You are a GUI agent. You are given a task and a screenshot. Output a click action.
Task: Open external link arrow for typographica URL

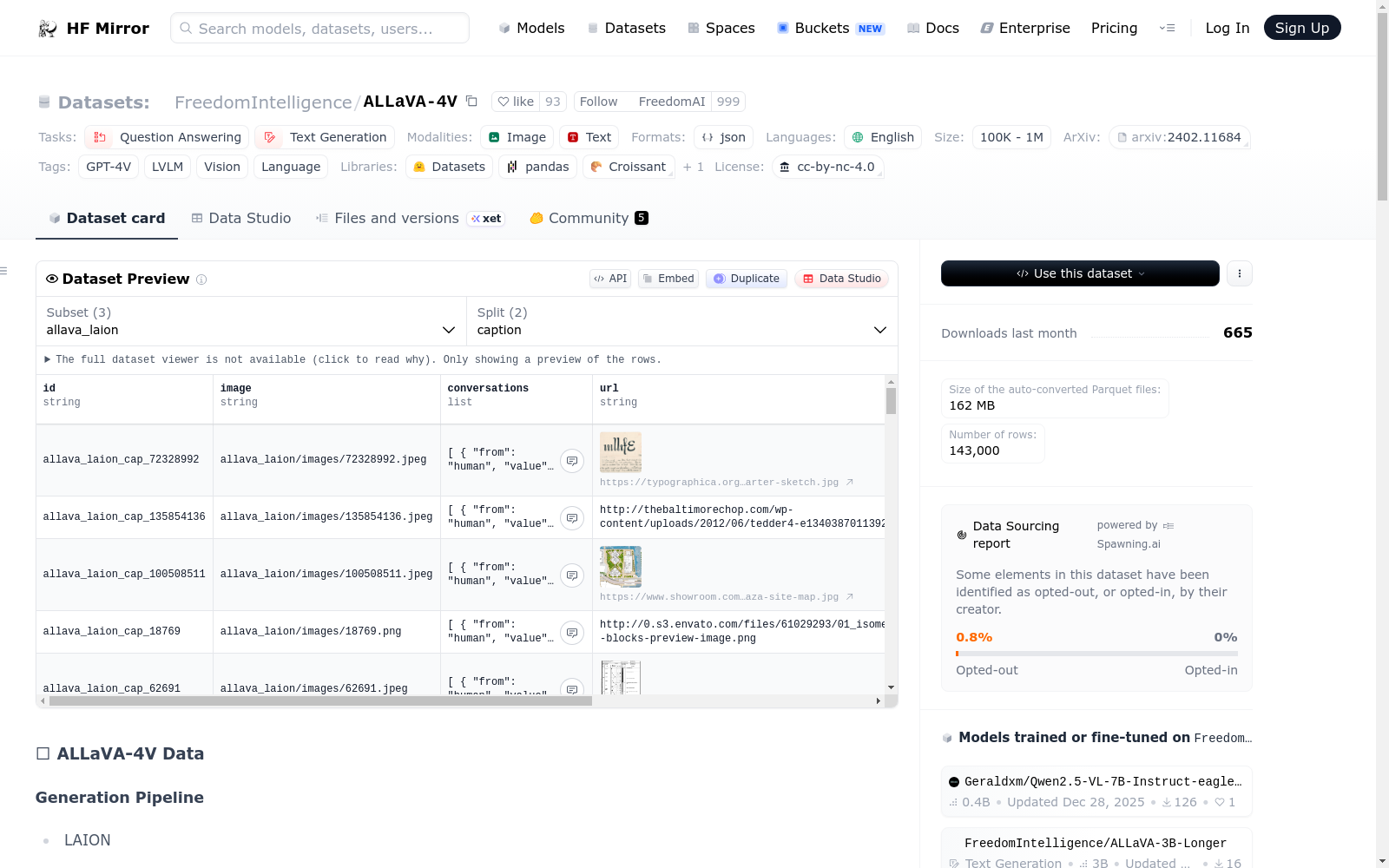click(850, 482)
